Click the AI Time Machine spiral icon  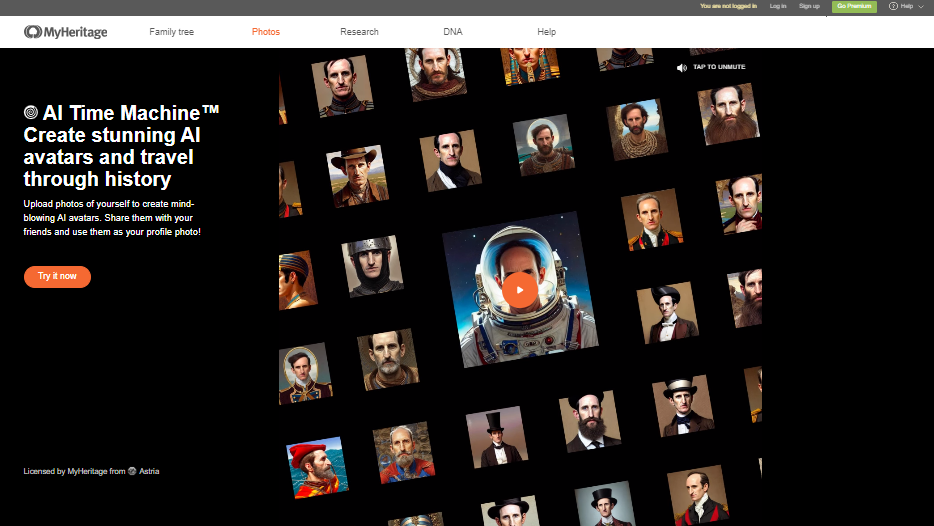tap(31, 112)
